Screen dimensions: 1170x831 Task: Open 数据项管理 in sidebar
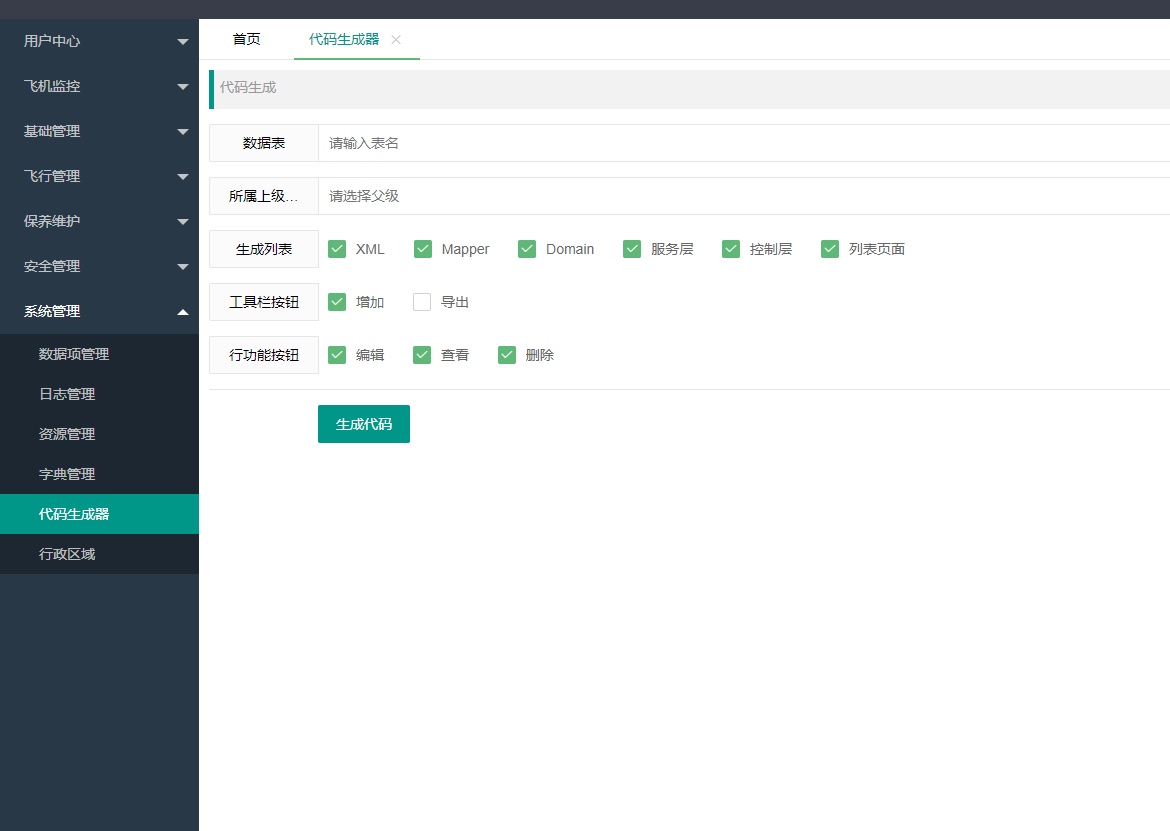[x=99, y=354]
